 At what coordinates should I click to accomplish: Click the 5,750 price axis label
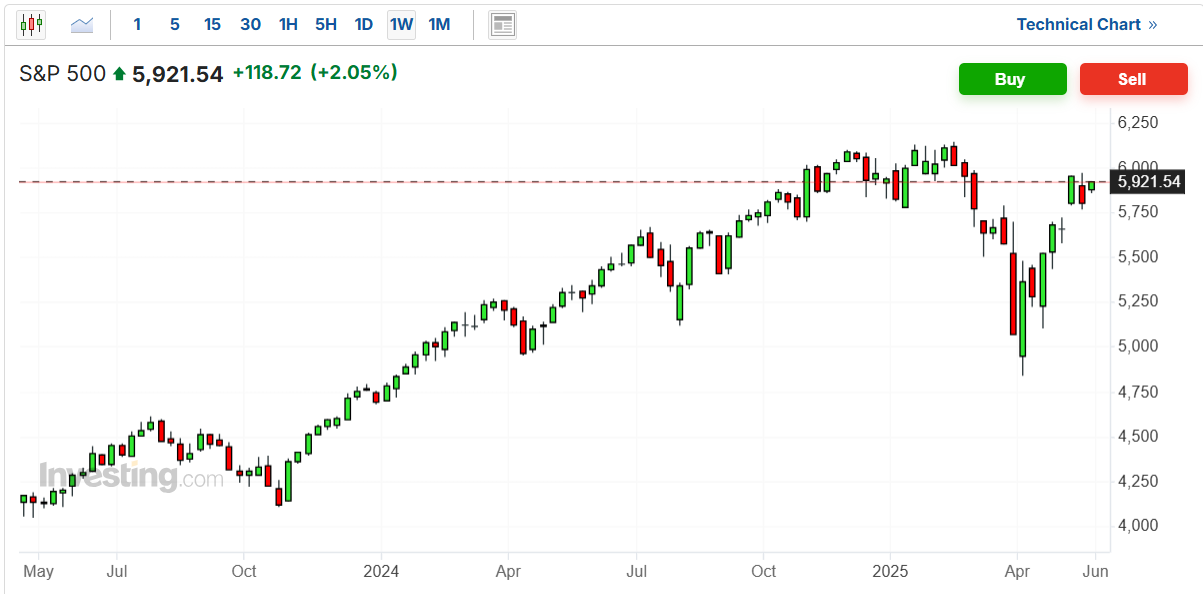(1137, 212)
